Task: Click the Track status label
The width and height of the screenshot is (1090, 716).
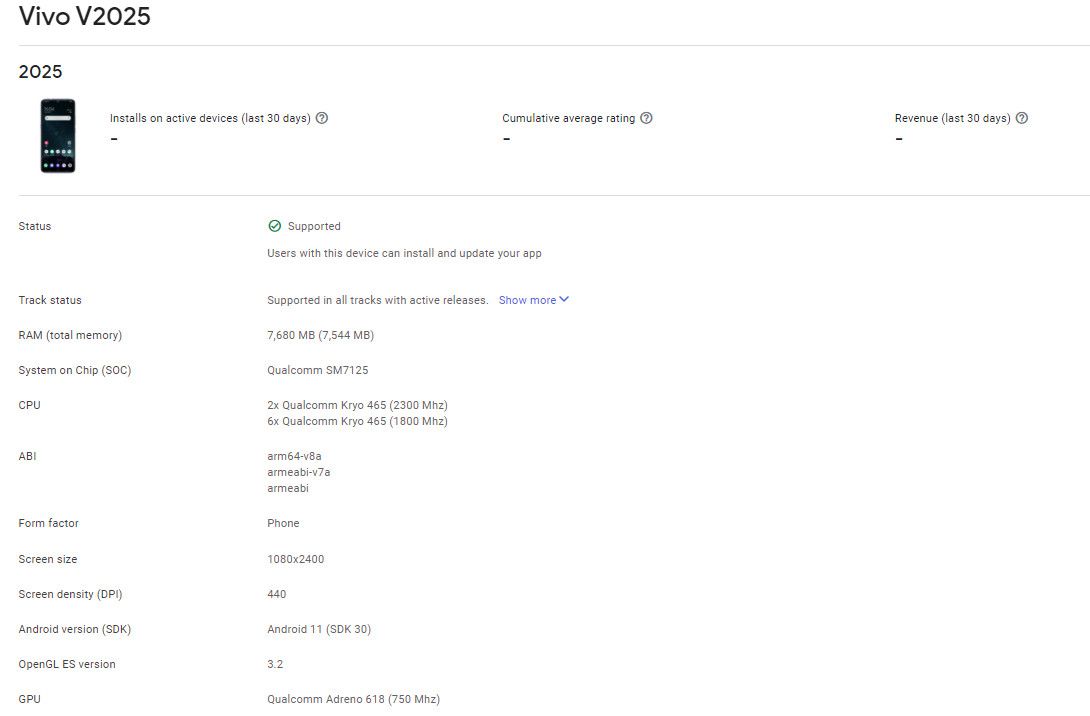Action: 50,300
